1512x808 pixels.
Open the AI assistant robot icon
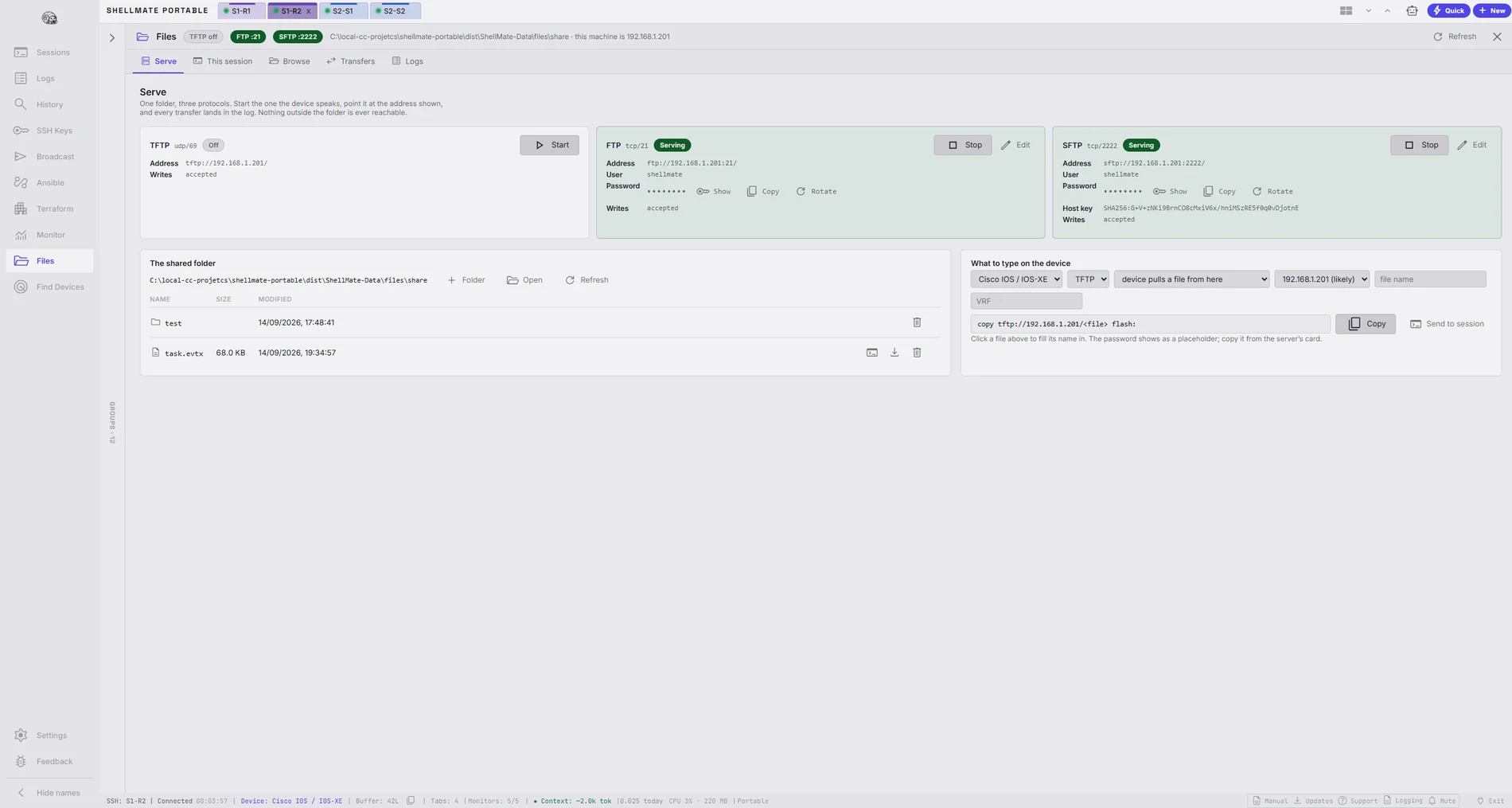(1412, 10)
